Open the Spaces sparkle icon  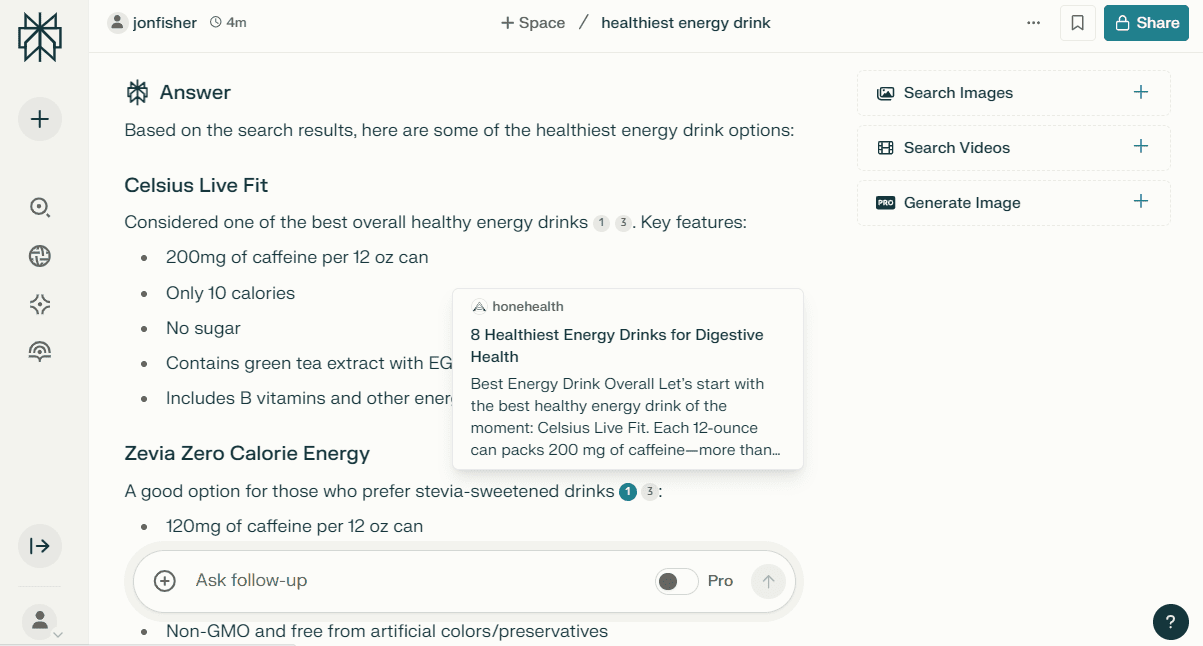[40, 305]
